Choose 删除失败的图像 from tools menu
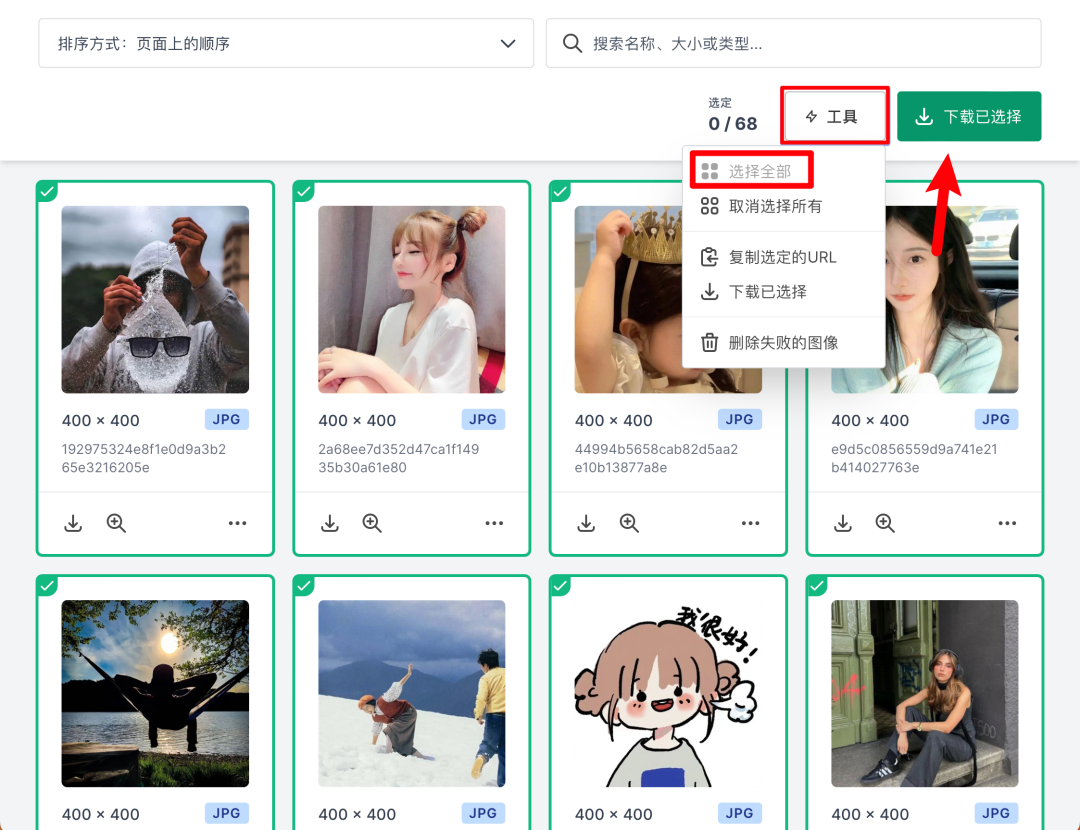The width and height of the screenshot is (1080, 830). point(783,342)
